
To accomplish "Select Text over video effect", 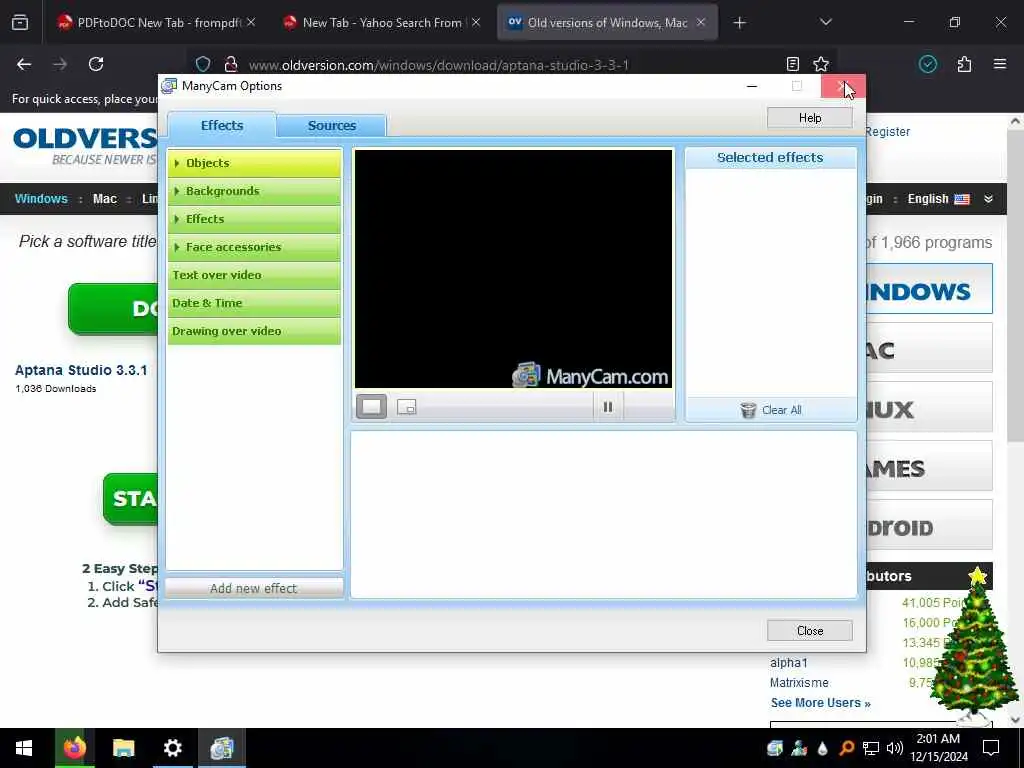I will [x=254, y=275].
